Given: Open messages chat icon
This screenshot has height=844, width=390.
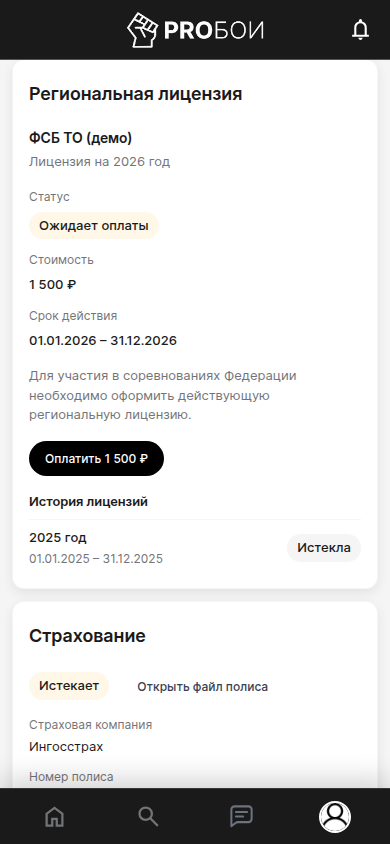Looking at the screenshot, I should pyautogui.click(x=242, y=817).
